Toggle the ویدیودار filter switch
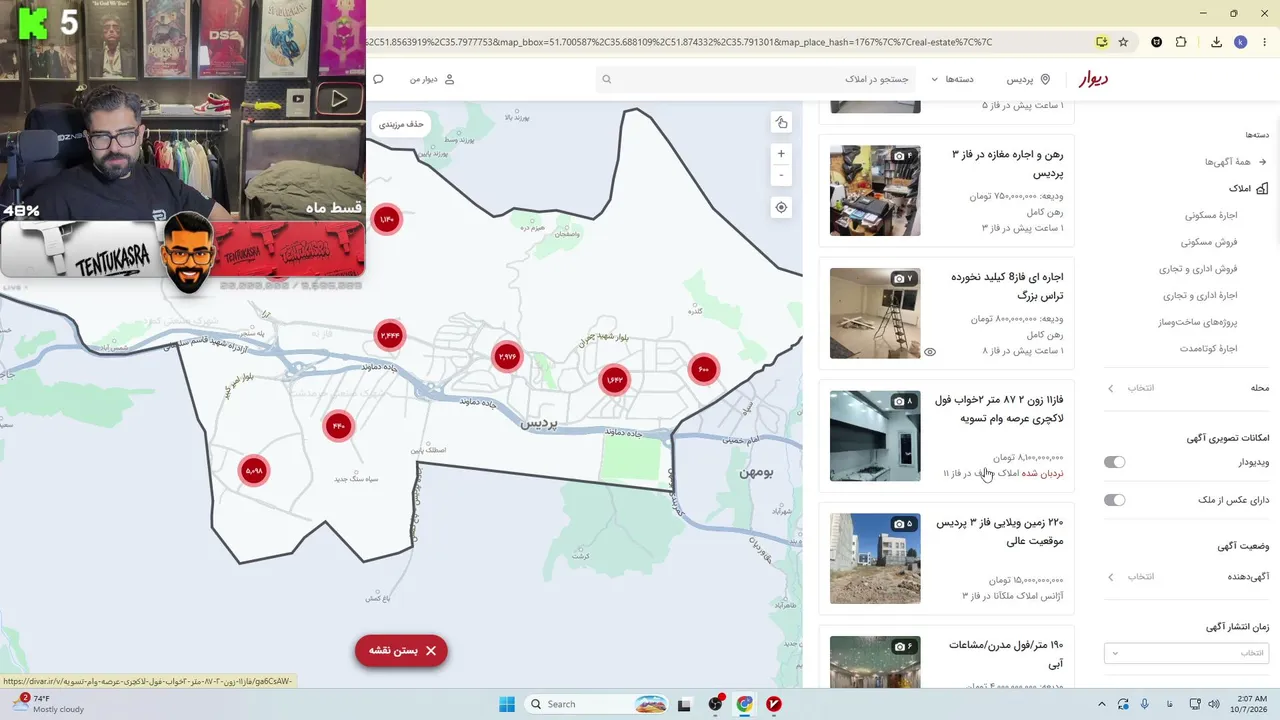 1114,462
